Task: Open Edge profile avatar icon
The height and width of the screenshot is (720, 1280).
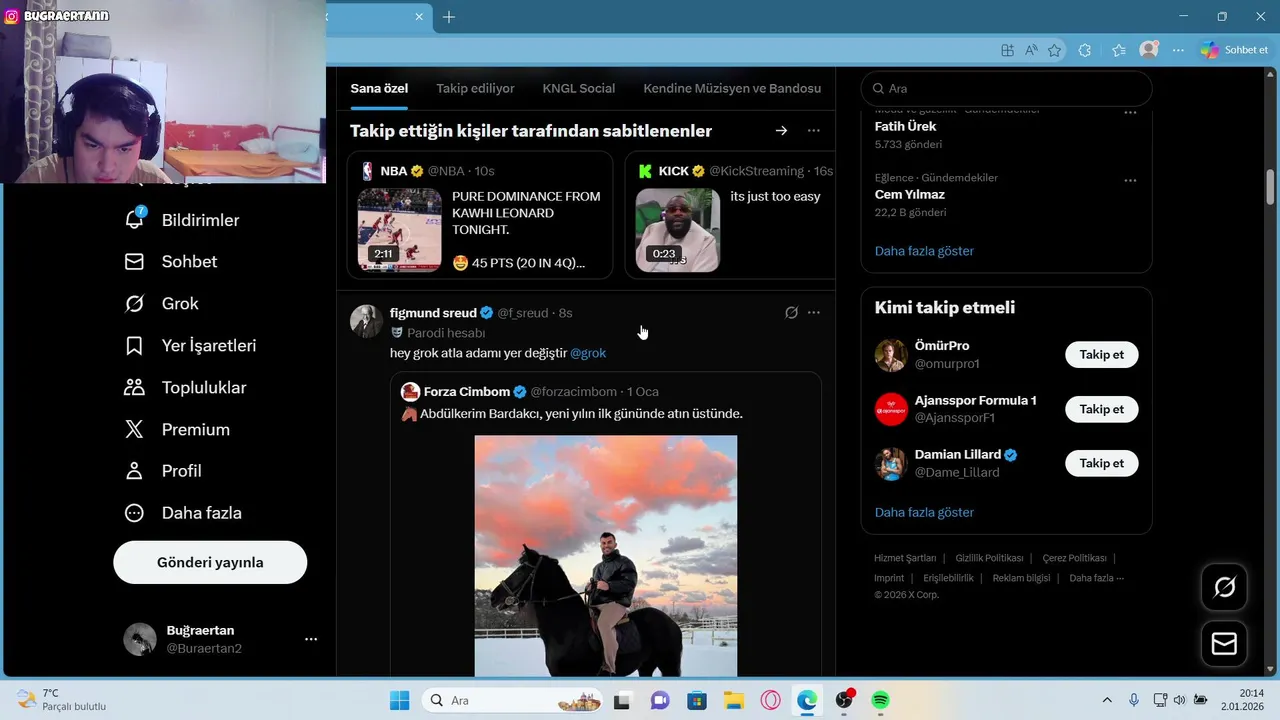Action: coord(1149,50)
